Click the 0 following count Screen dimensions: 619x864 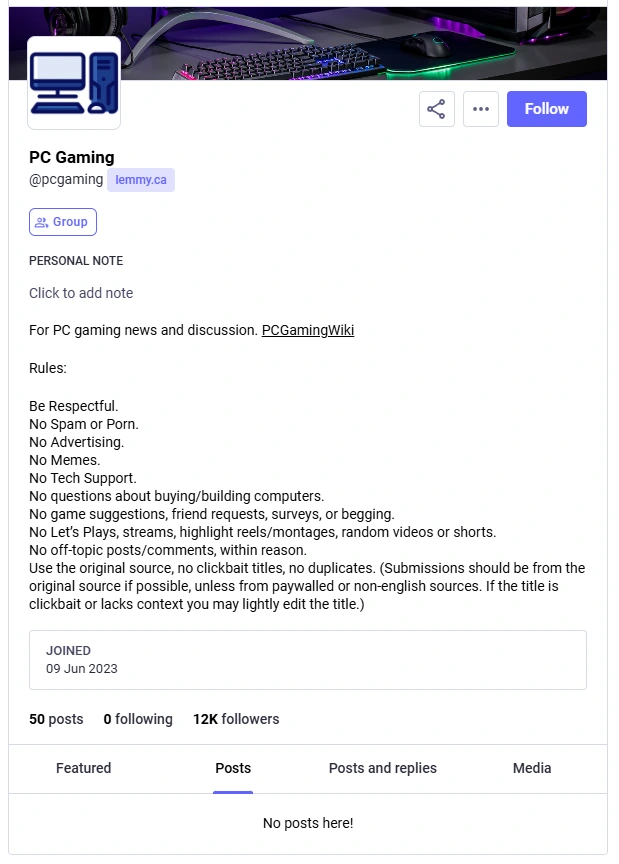pos(138,719)
